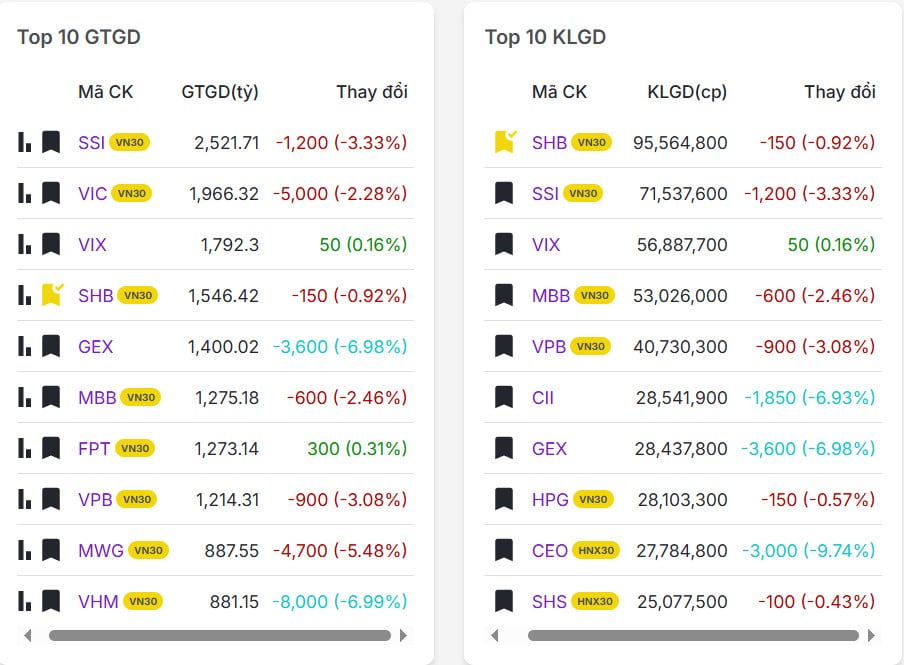Viewport: 904px width, 665px height.
Task: Sort by KLGD(cp) column header
Action: [687, 92]
